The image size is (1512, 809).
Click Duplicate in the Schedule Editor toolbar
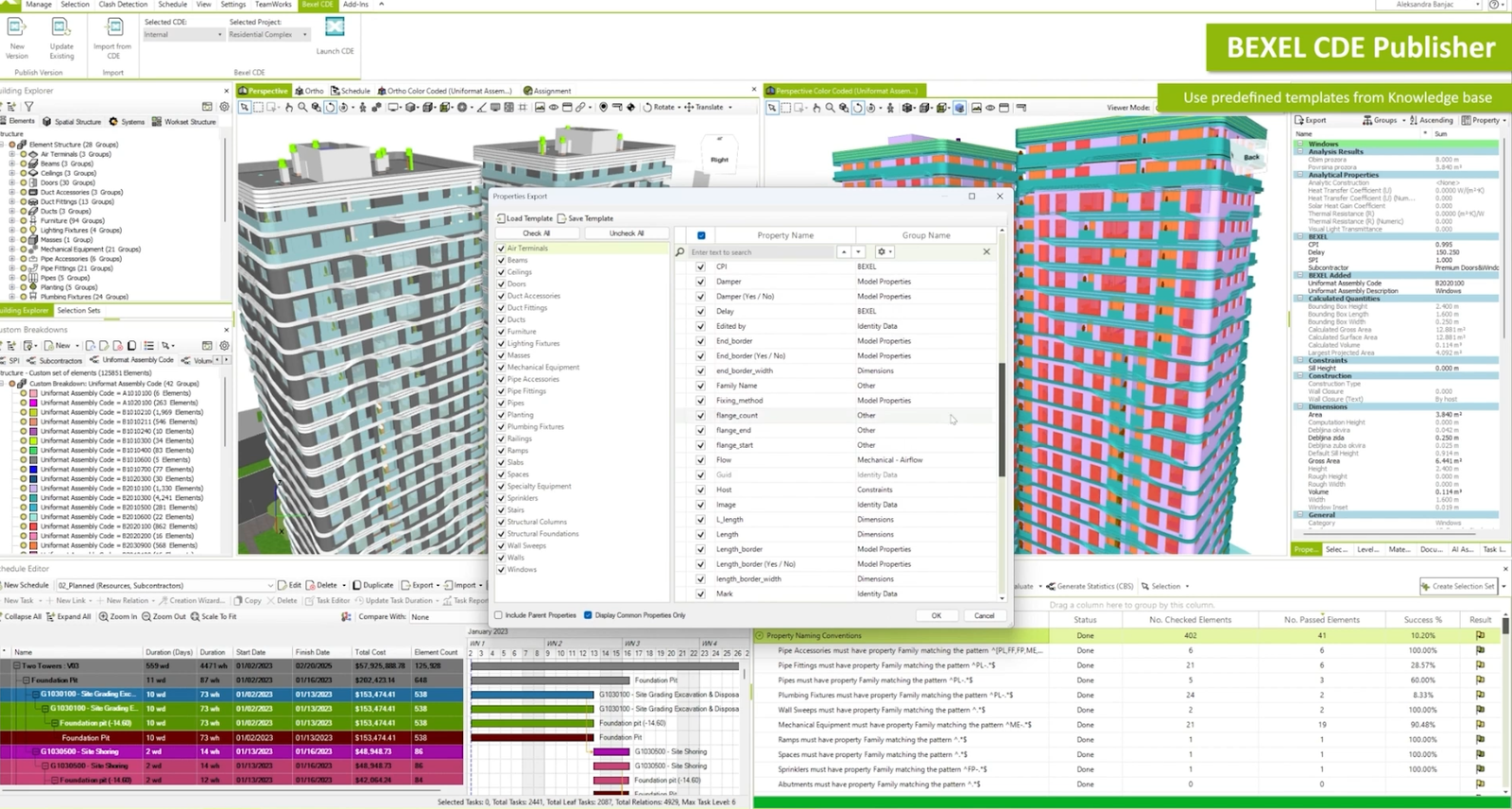[x=371, y=585]
